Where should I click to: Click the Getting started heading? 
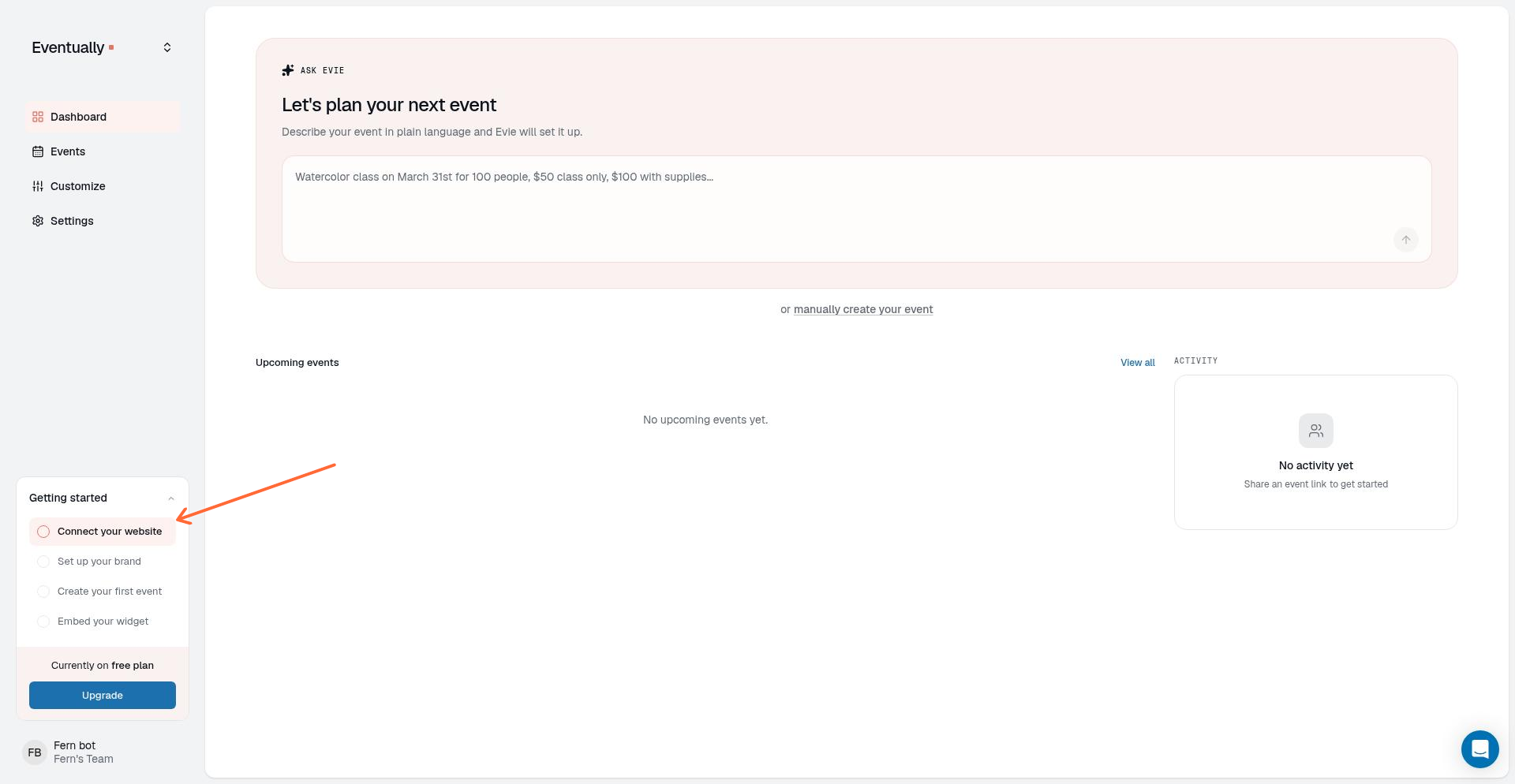point(68,498)
